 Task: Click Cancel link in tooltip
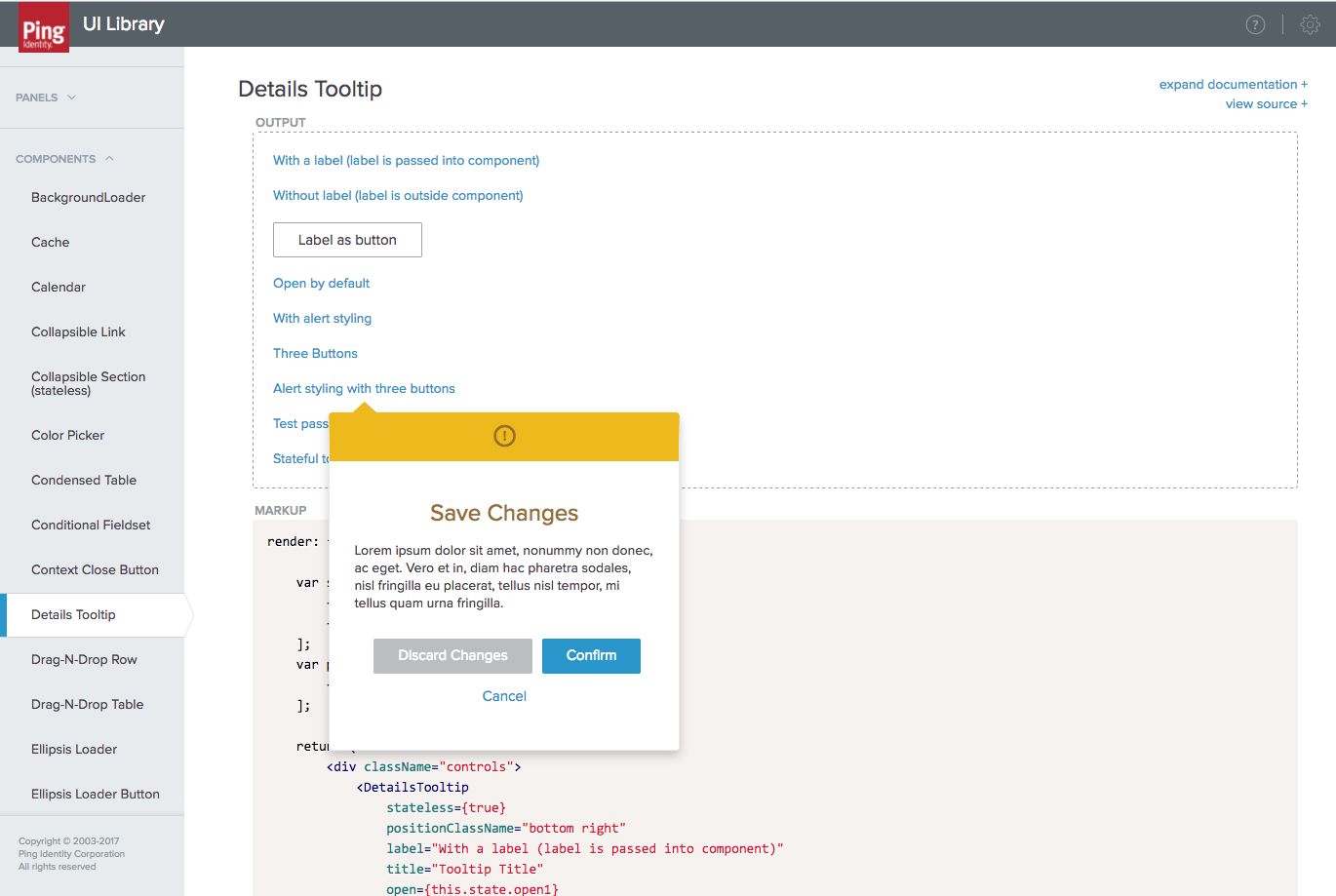pyautogui.click(x=504, y=696)
